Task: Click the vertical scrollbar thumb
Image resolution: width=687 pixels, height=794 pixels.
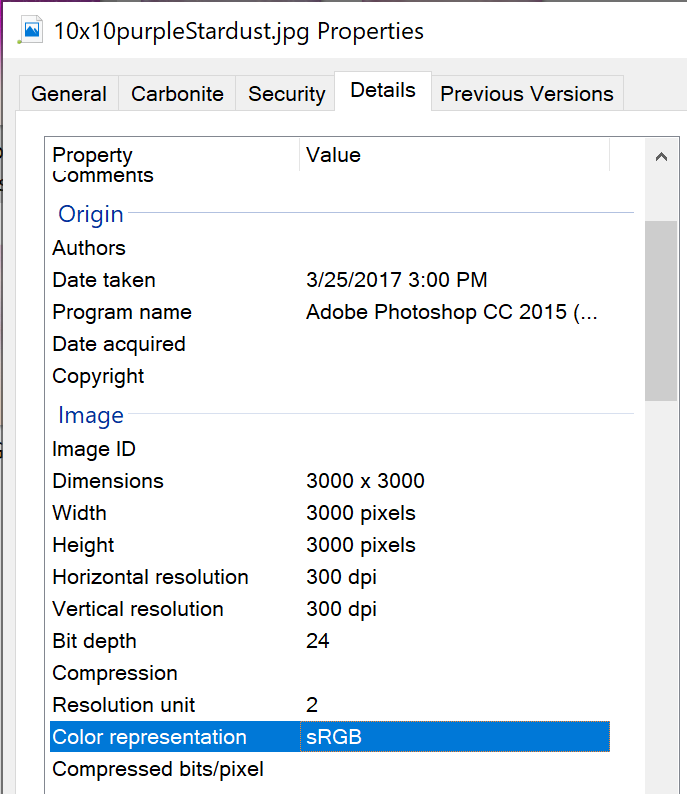Action: coord(660,310)
